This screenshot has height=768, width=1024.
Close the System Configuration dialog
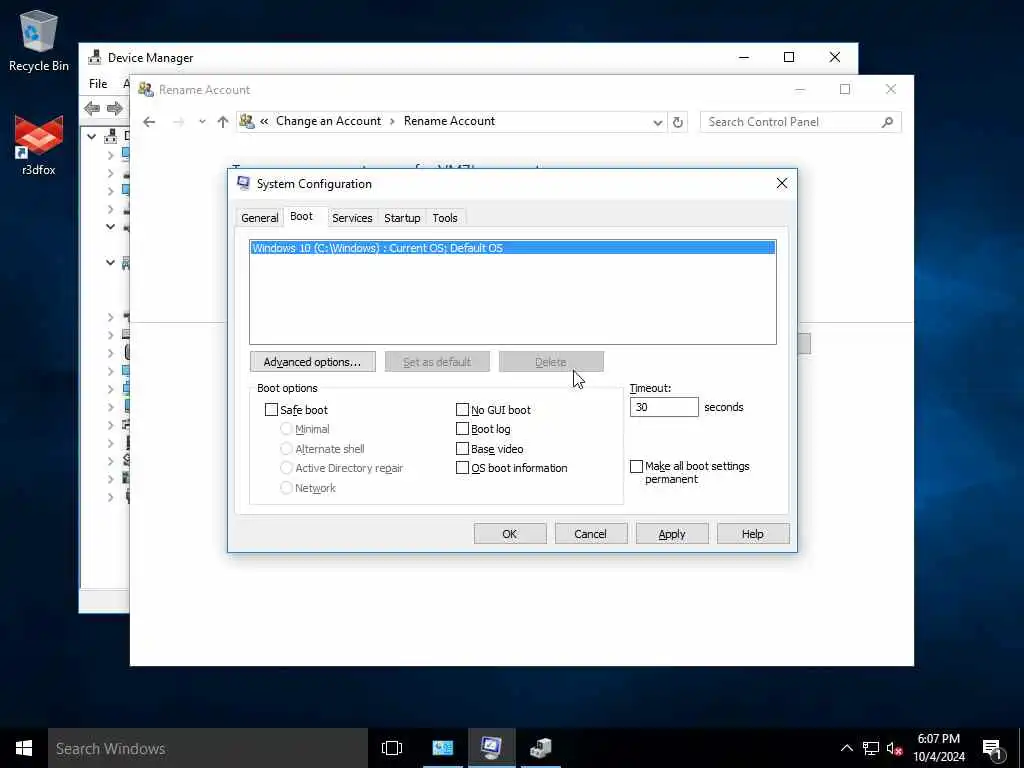tap(782, 184)
